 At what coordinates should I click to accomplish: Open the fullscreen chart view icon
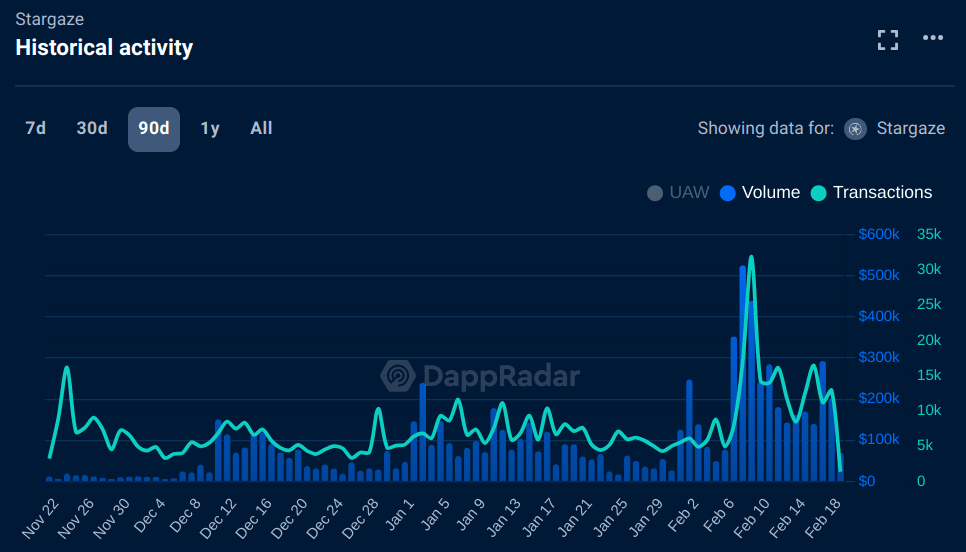pyautogui.click(x=888, y=40)
